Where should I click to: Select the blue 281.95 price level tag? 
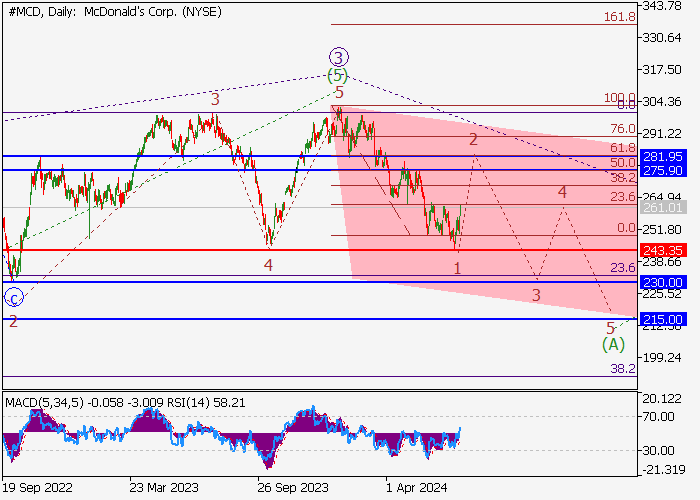[663, 157]
